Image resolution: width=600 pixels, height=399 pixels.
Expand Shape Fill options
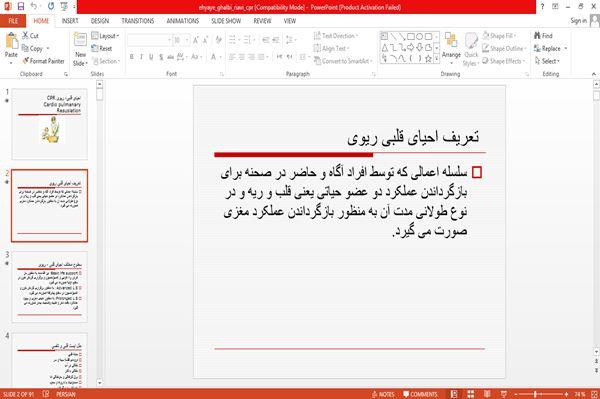[499, 36]
